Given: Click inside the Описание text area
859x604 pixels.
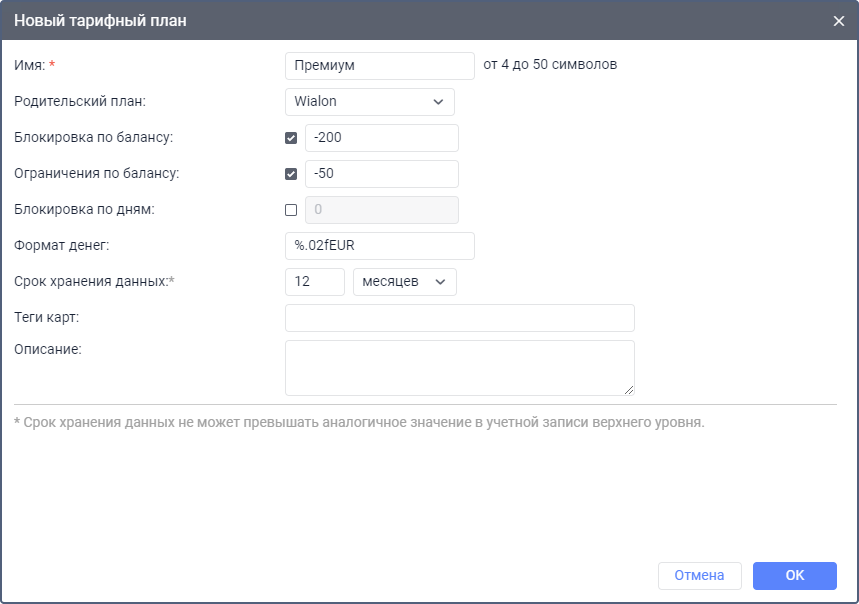Looking at the screenshot, I should [459, 368].
